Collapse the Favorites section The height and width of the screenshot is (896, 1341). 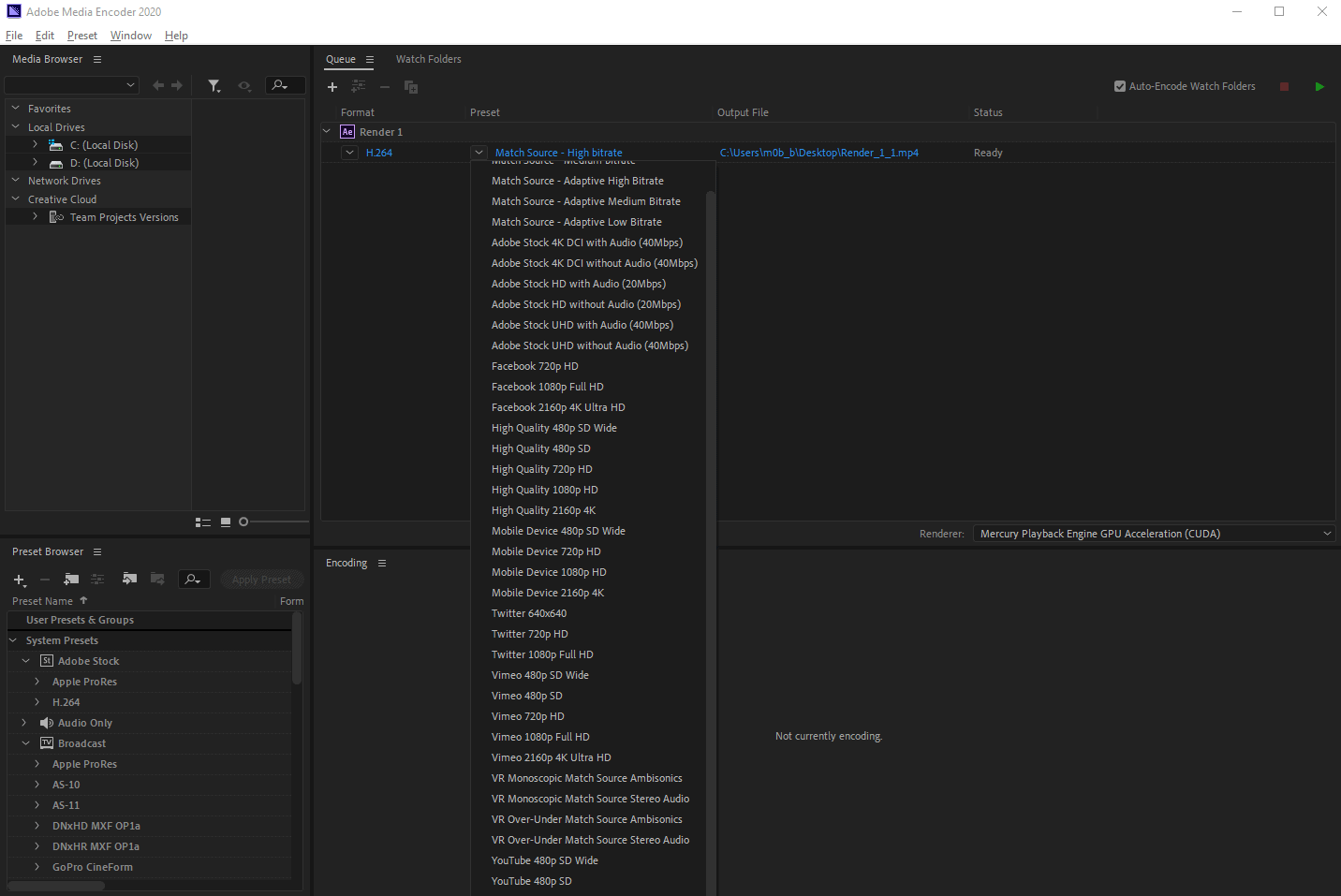click(x=15, y=109)
